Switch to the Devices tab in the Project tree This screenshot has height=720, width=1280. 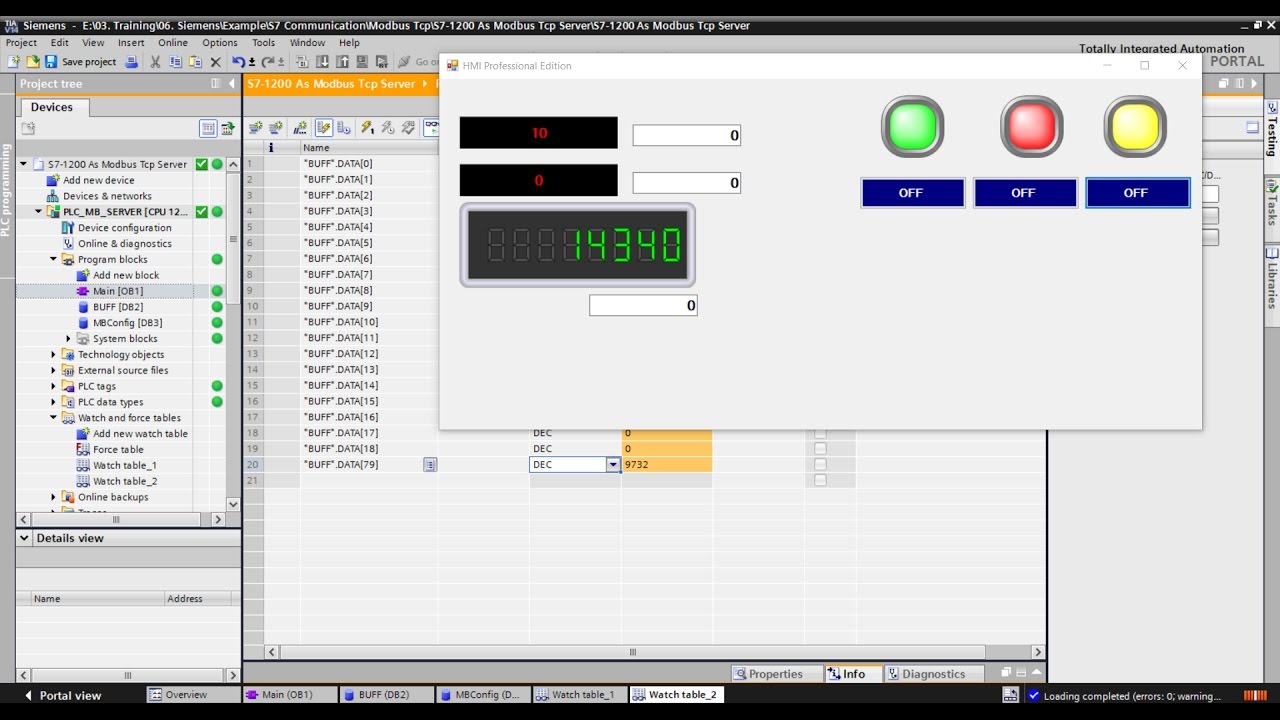point(52,107)
